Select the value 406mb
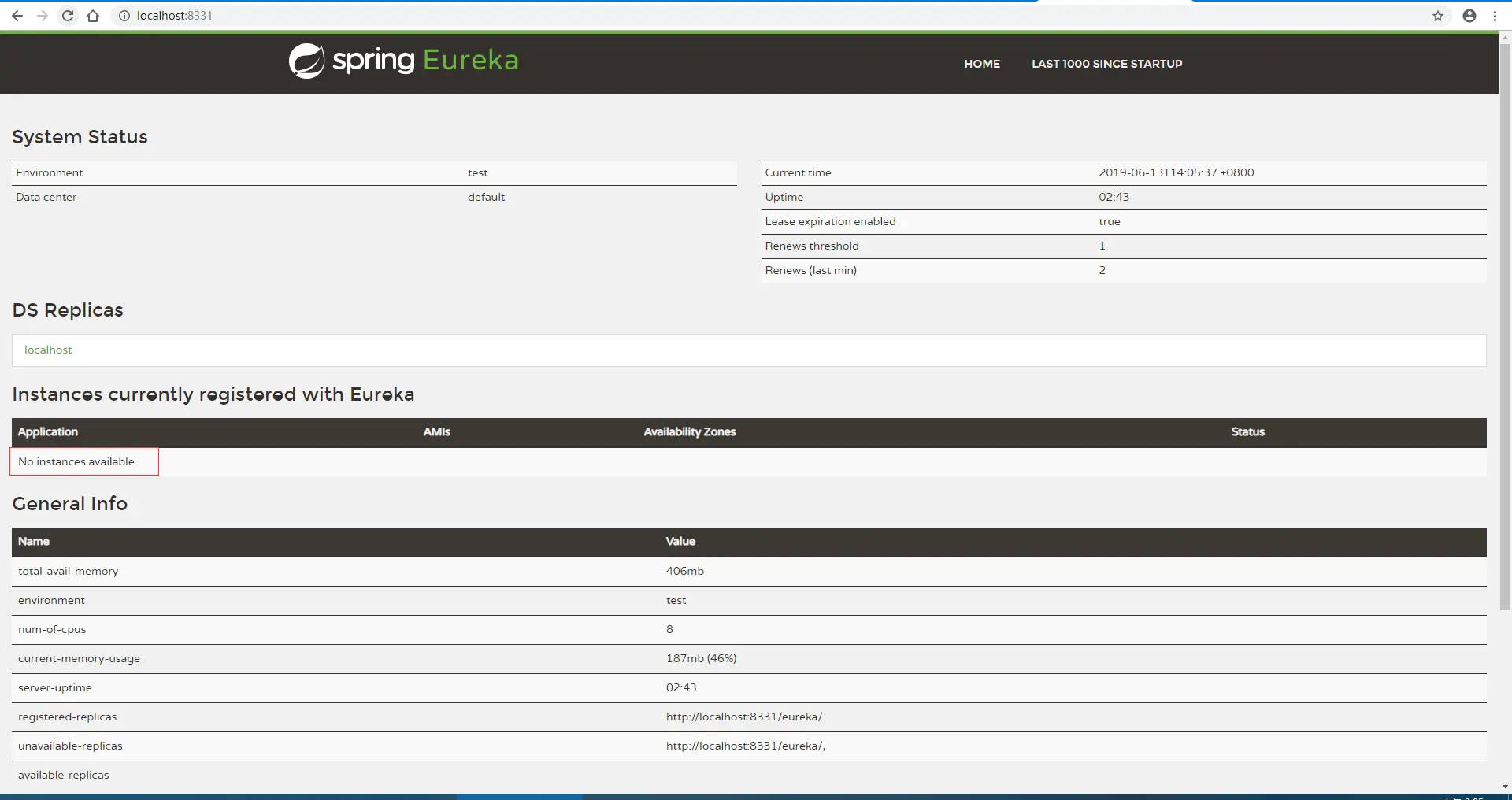The width and height of the screenshot is (1512, 800). point(685,572)
